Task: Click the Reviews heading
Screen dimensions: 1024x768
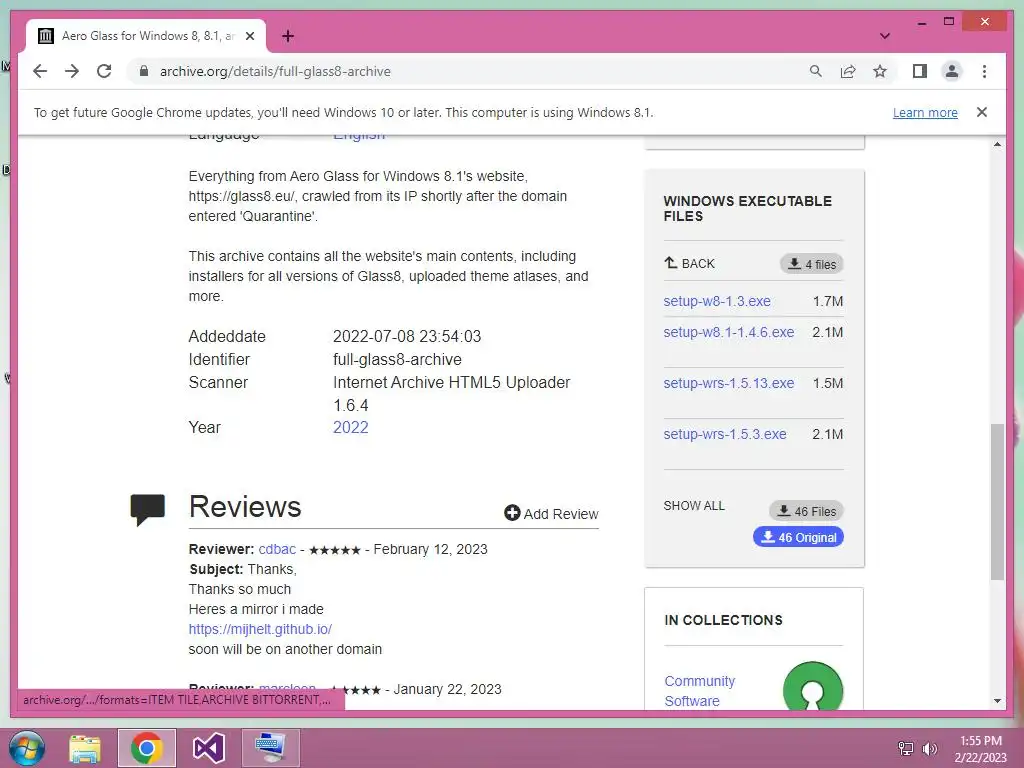Action: pyautogui.click(x=245, y=507)
